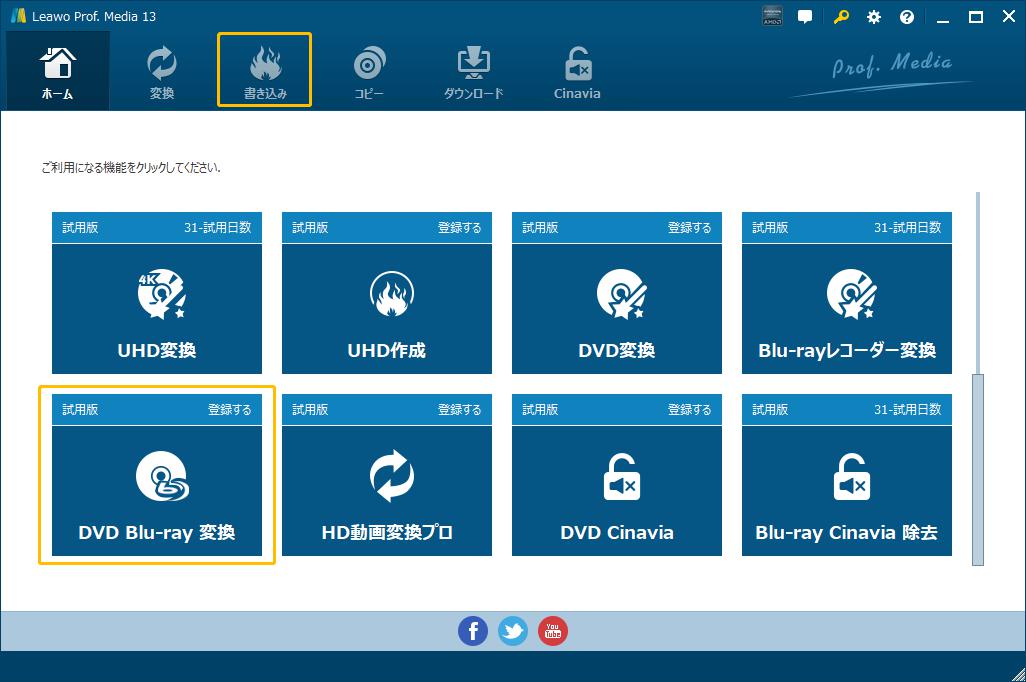Open the feedback speech bubble icon
This screenshot has height=682, width=1026.
pos(805,17)
